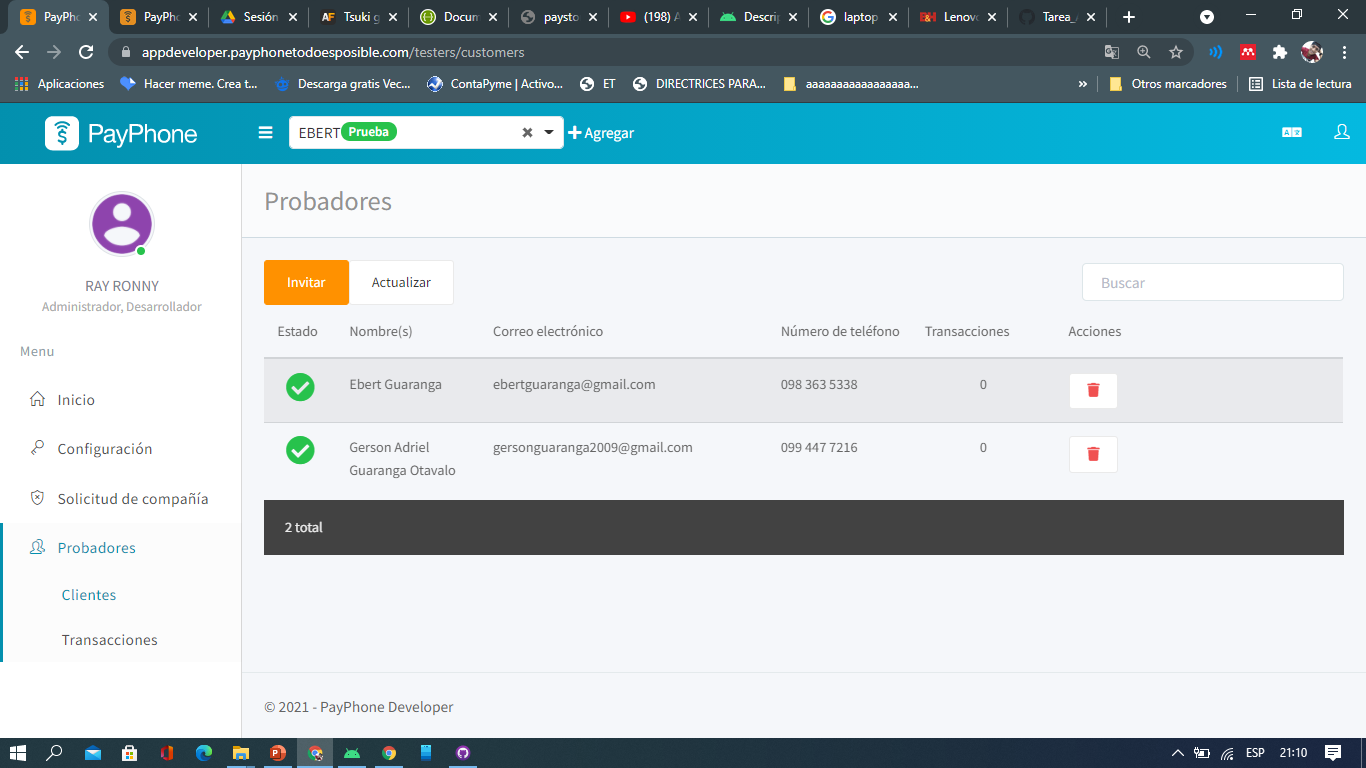1366x768 pixels.
Task: Select the Inicio home icon in the sidebar
Action: tap(38, 399)
